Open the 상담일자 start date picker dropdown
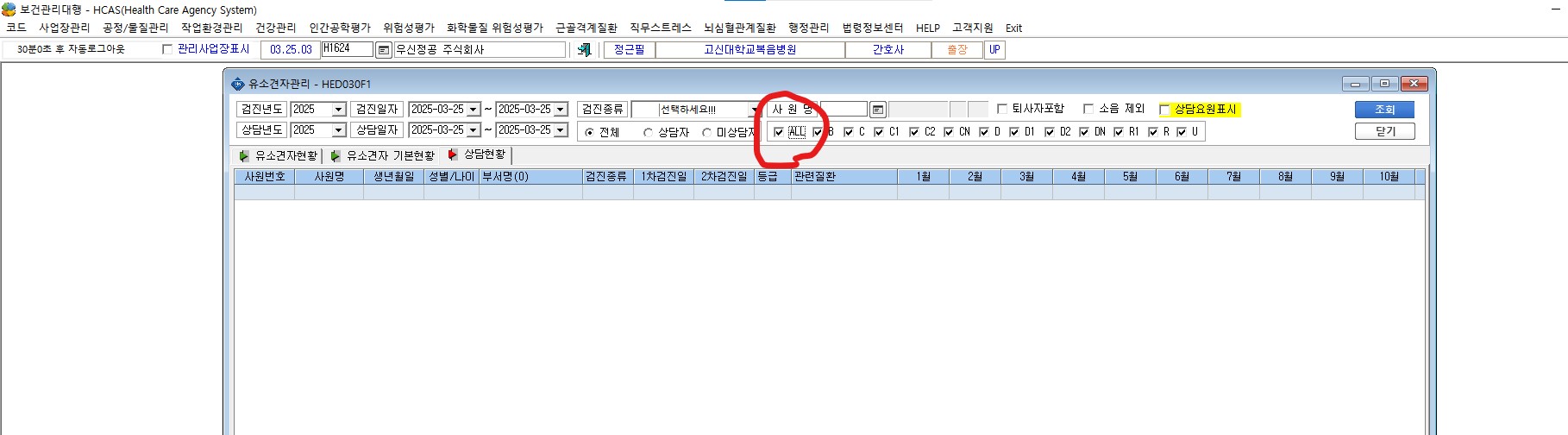This screenshot has width=1568, height=435. pyautogui.click(x=473, y=130)
